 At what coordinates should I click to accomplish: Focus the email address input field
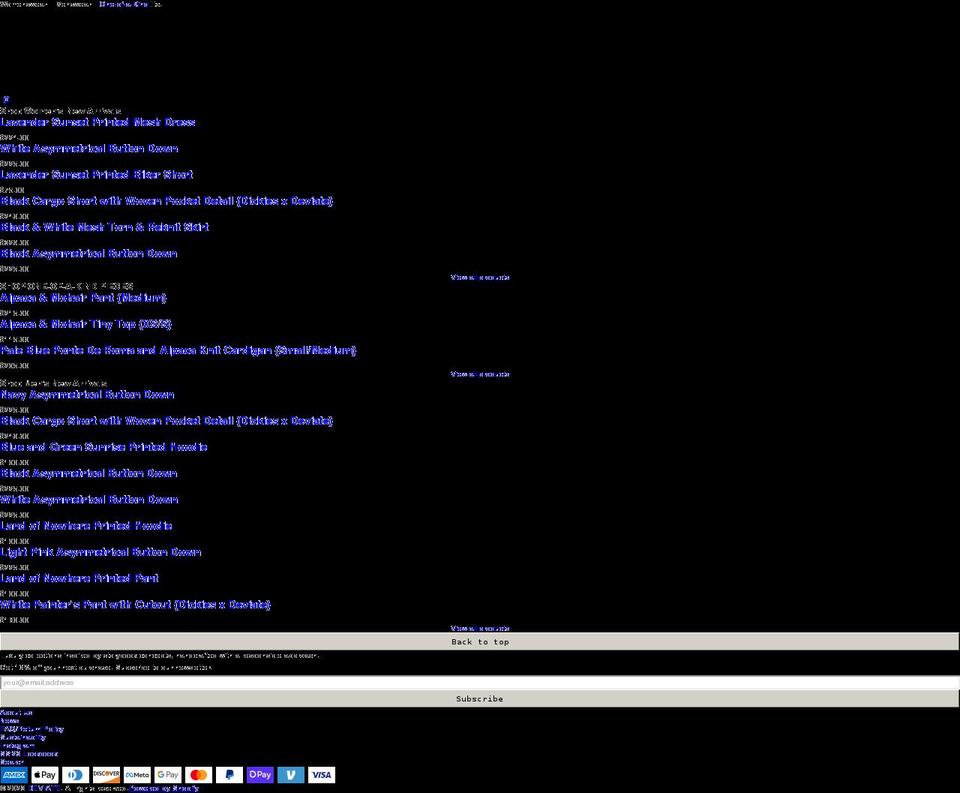coord(480,682)
